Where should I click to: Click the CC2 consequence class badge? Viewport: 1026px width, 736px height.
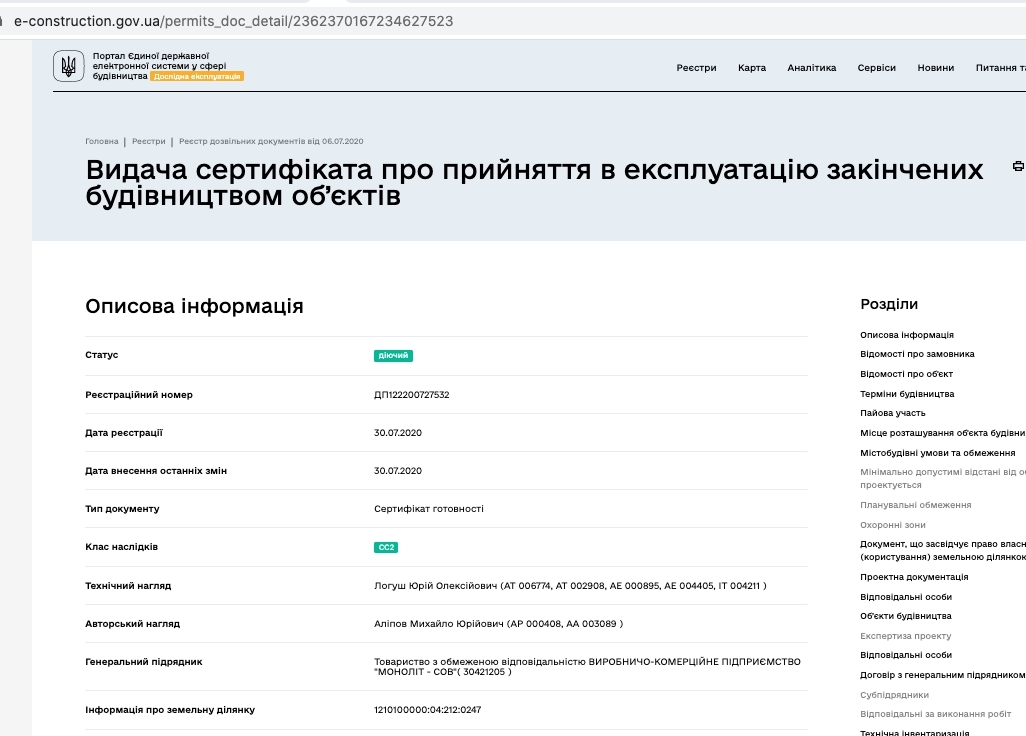[386, 547]
